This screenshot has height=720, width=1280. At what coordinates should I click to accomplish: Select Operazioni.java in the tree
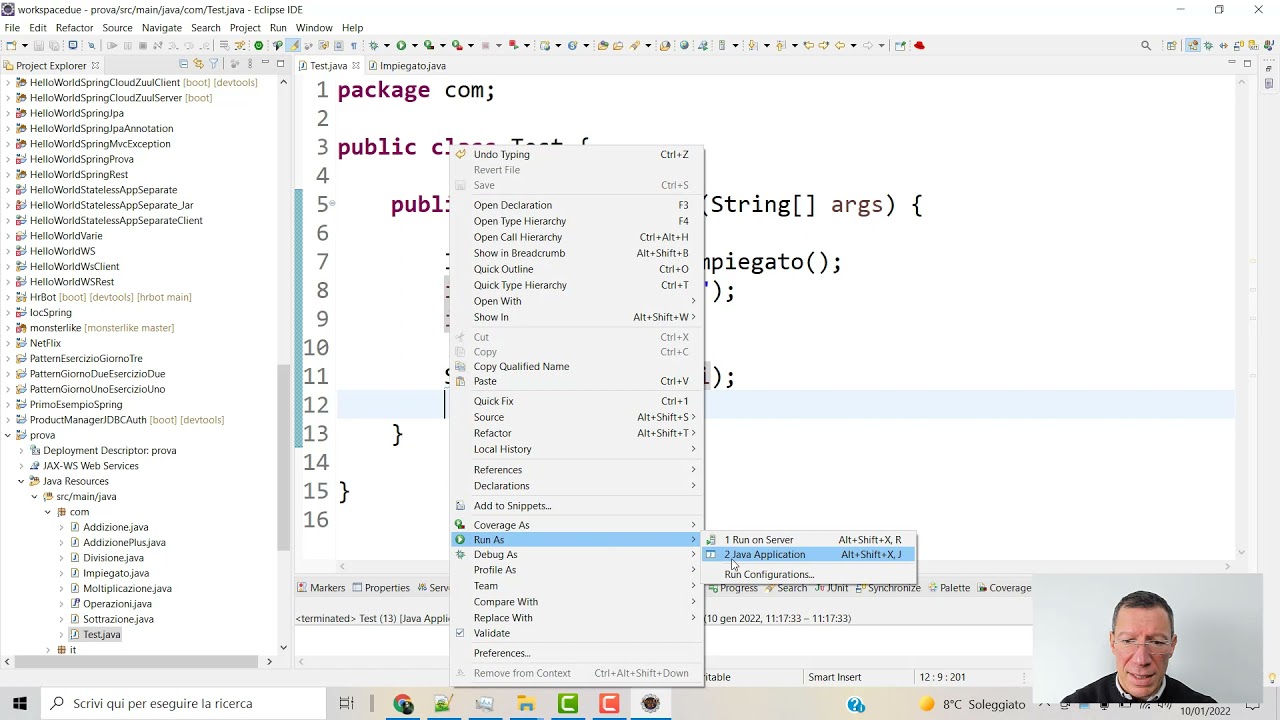coord(117,604)
